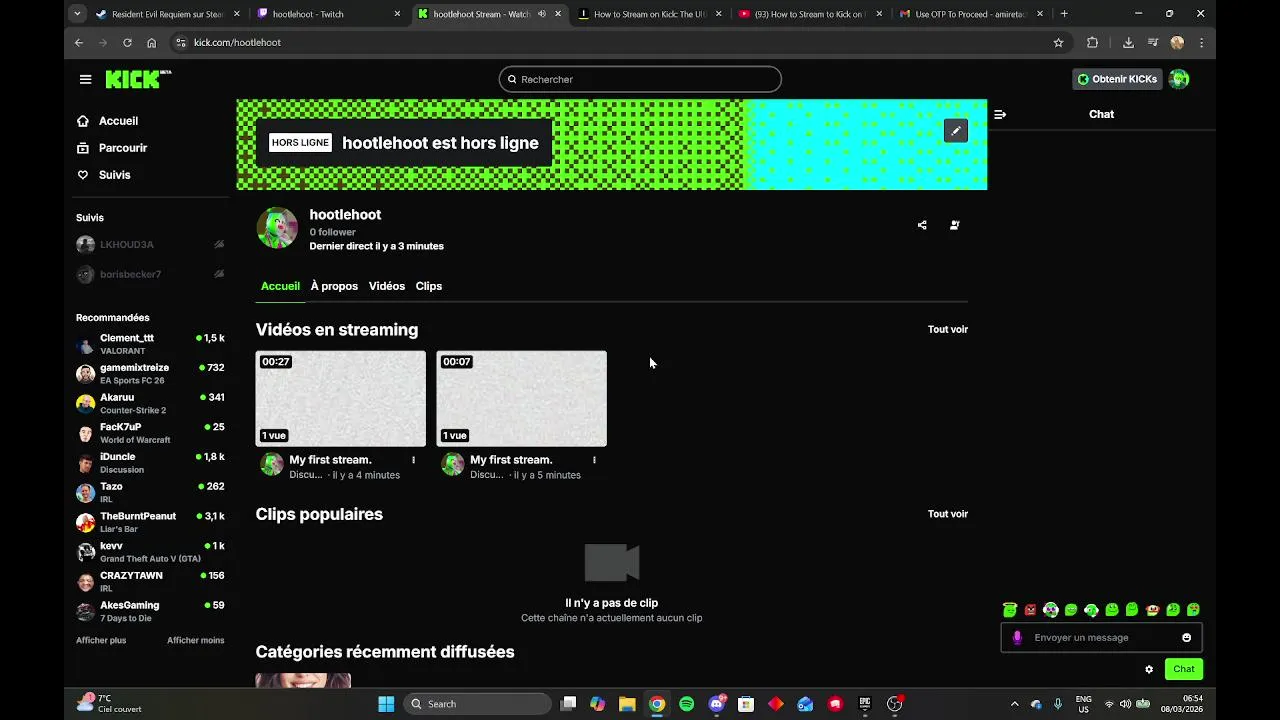Open the user avatar menu

pyautogui.click(x=1179, y=79)
